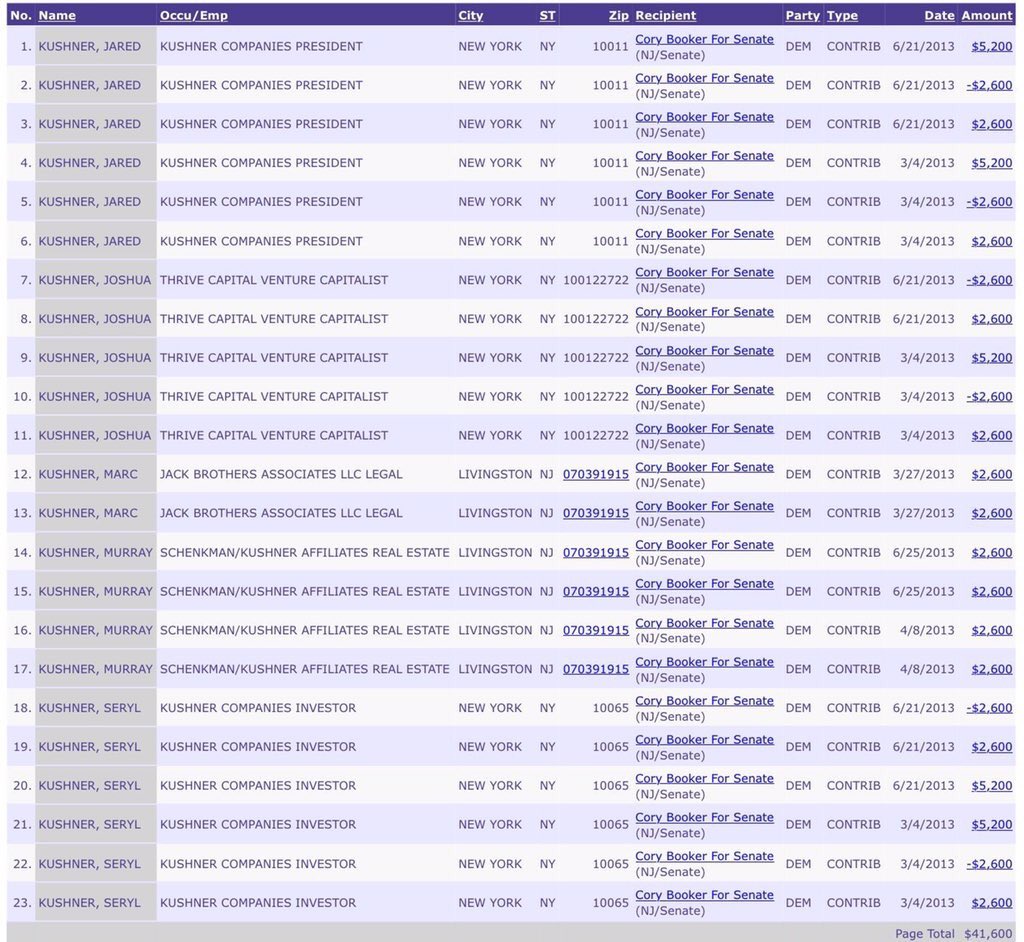Sort by City column header

tap(470, 15)
